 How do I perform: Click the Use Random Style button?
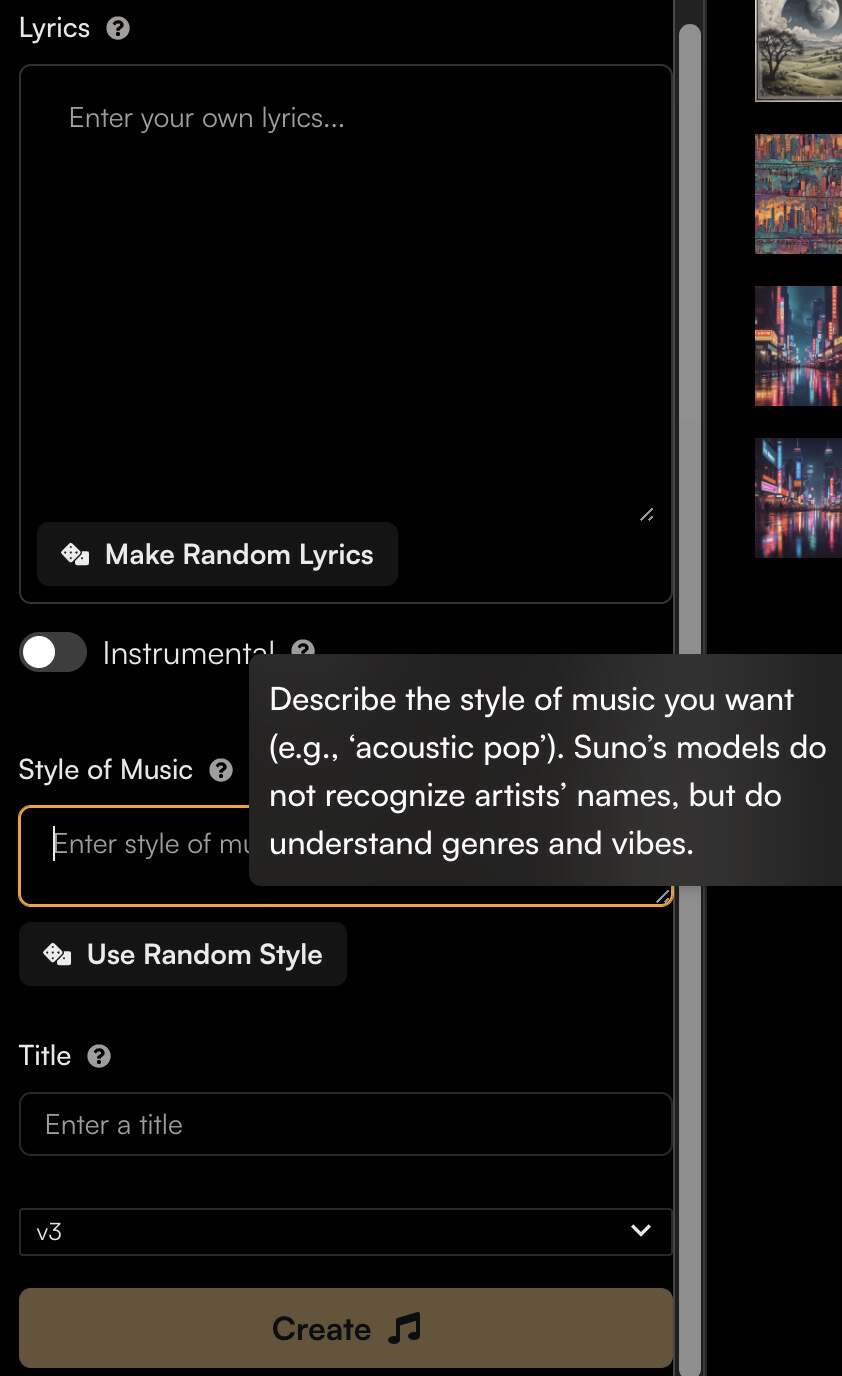coord(183,954)
